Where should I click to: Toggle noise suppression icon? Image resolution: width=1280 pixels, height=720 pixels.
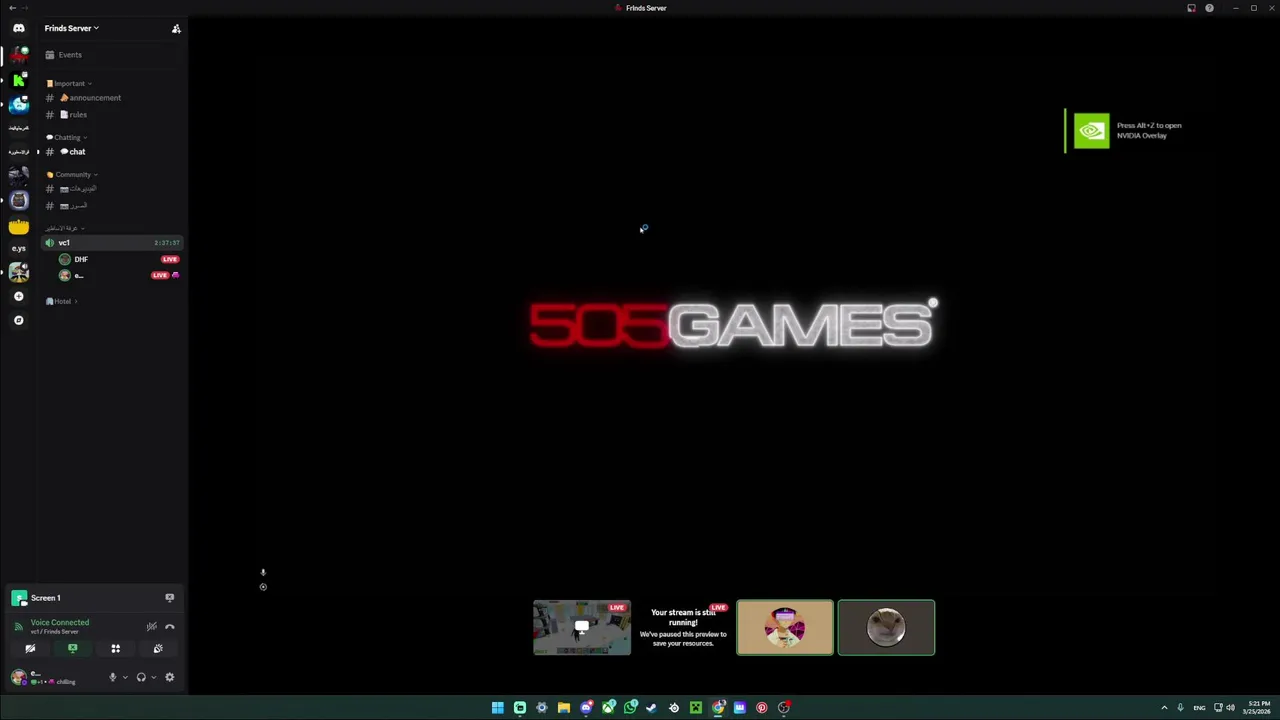coord(152,627)
